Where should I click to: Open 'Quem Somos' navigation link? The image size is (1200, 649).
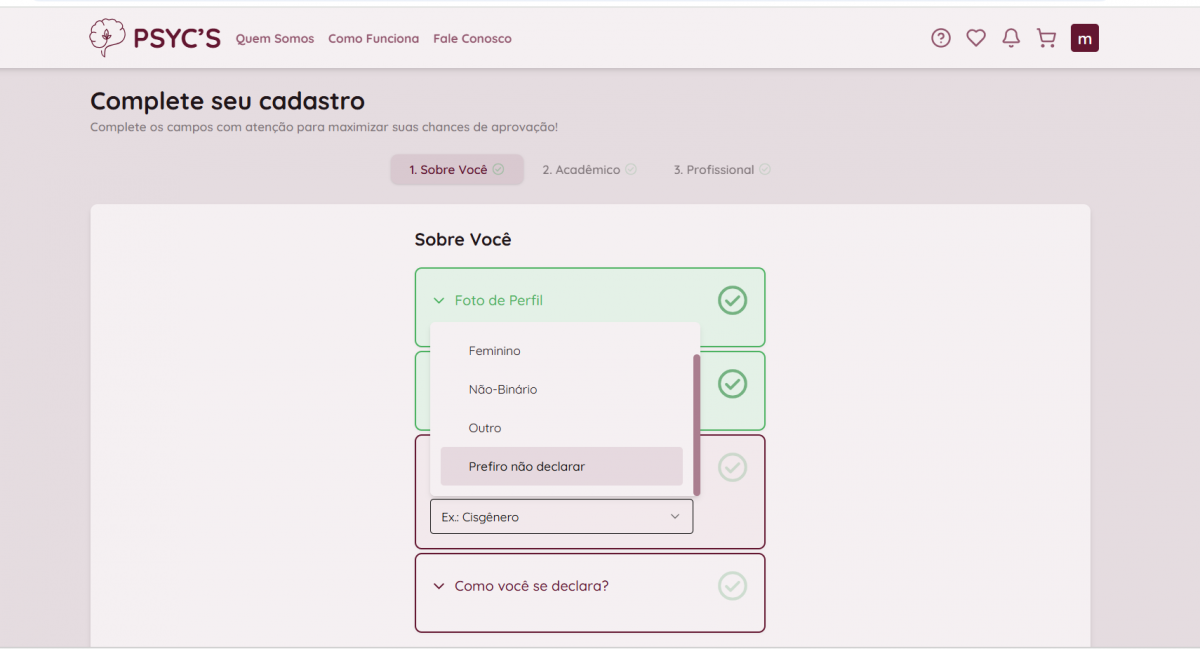(275, 39)
